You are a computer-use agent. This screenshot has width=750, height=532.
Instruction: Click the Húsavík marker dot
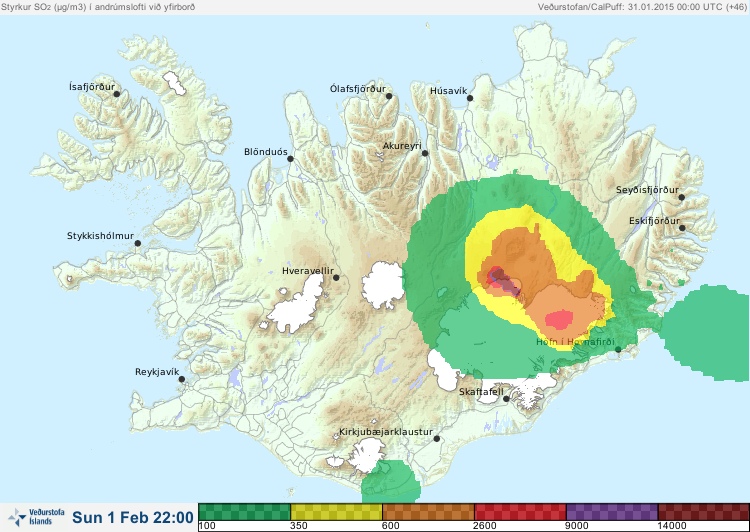tap(470, 98)
